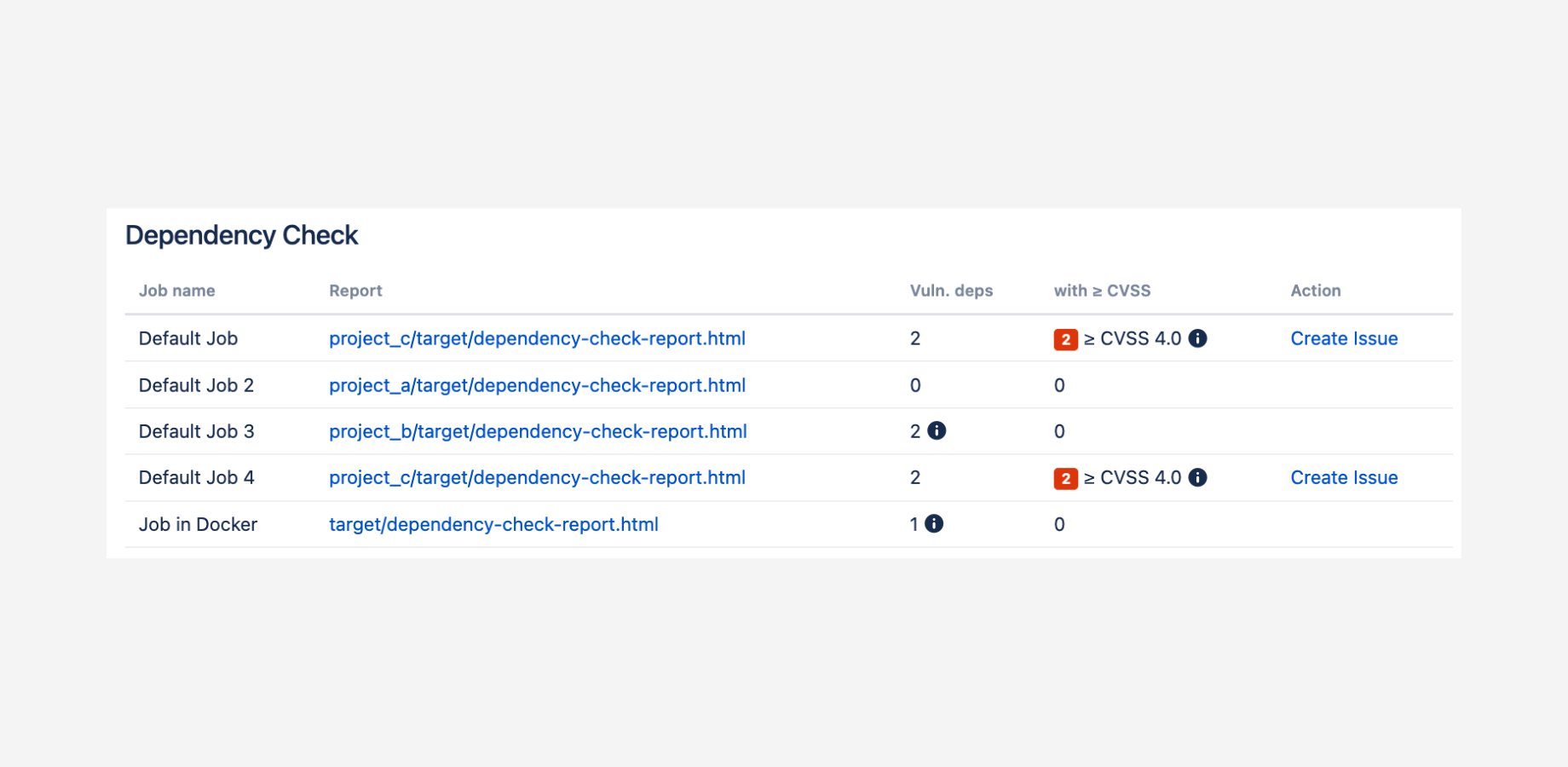Click Create Issue for Default Job 4
Screen dimensions: 1568x767
tap(1344, 477)
